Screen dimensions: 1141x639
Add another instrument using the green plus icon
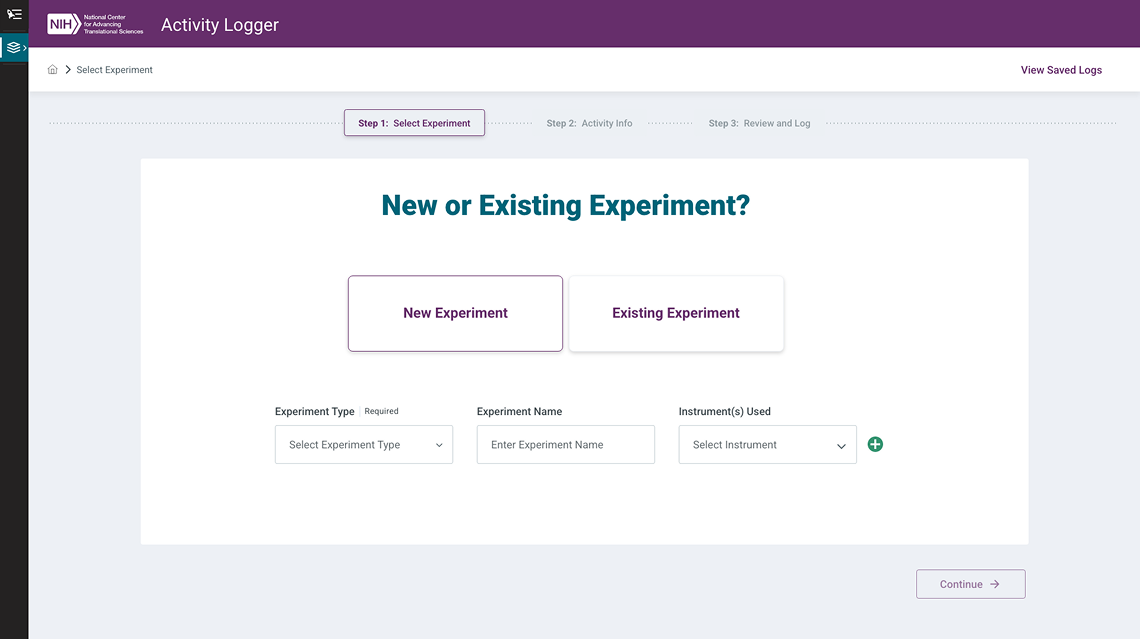(875, 443)
